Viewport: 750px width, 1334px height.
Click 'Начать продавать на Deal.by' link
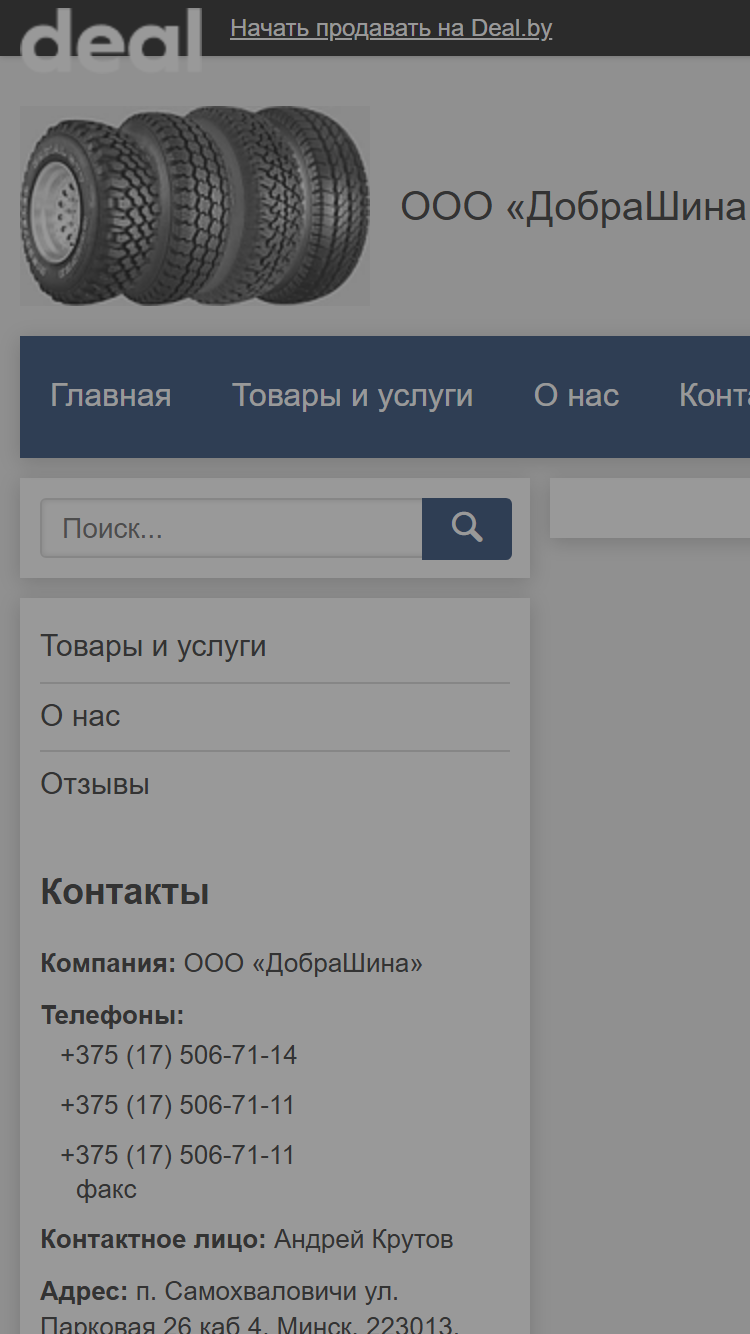pyautogui.click(x=391, y=28)
